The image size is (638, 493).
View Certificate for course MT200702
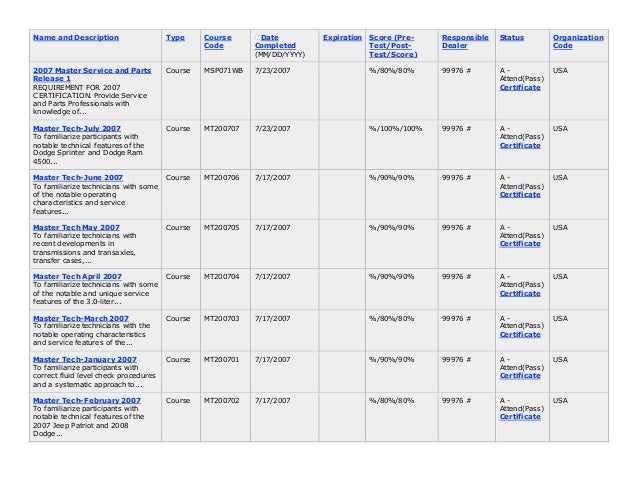pos(520,417)
